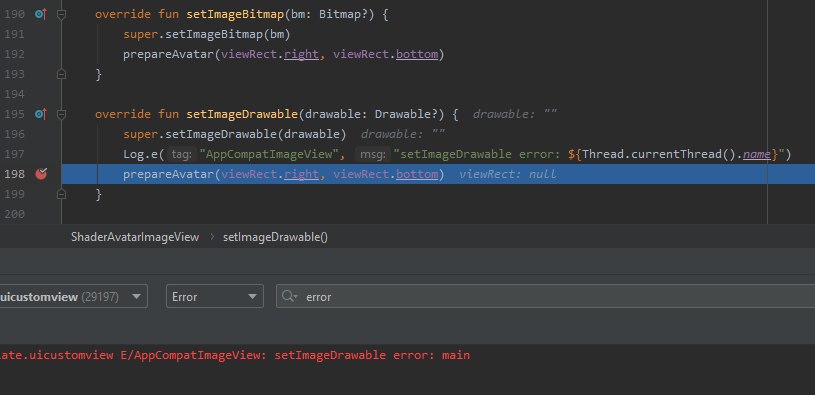
Task: Click the override gutter icon on line 195
Action: pos(41,114)
